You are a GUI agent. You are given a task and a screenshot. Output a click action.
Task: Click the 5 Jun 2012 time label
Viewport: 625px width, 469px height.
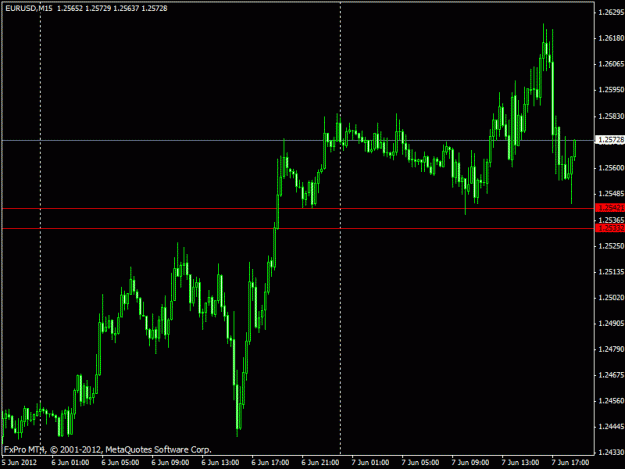(x=20, y=463)
